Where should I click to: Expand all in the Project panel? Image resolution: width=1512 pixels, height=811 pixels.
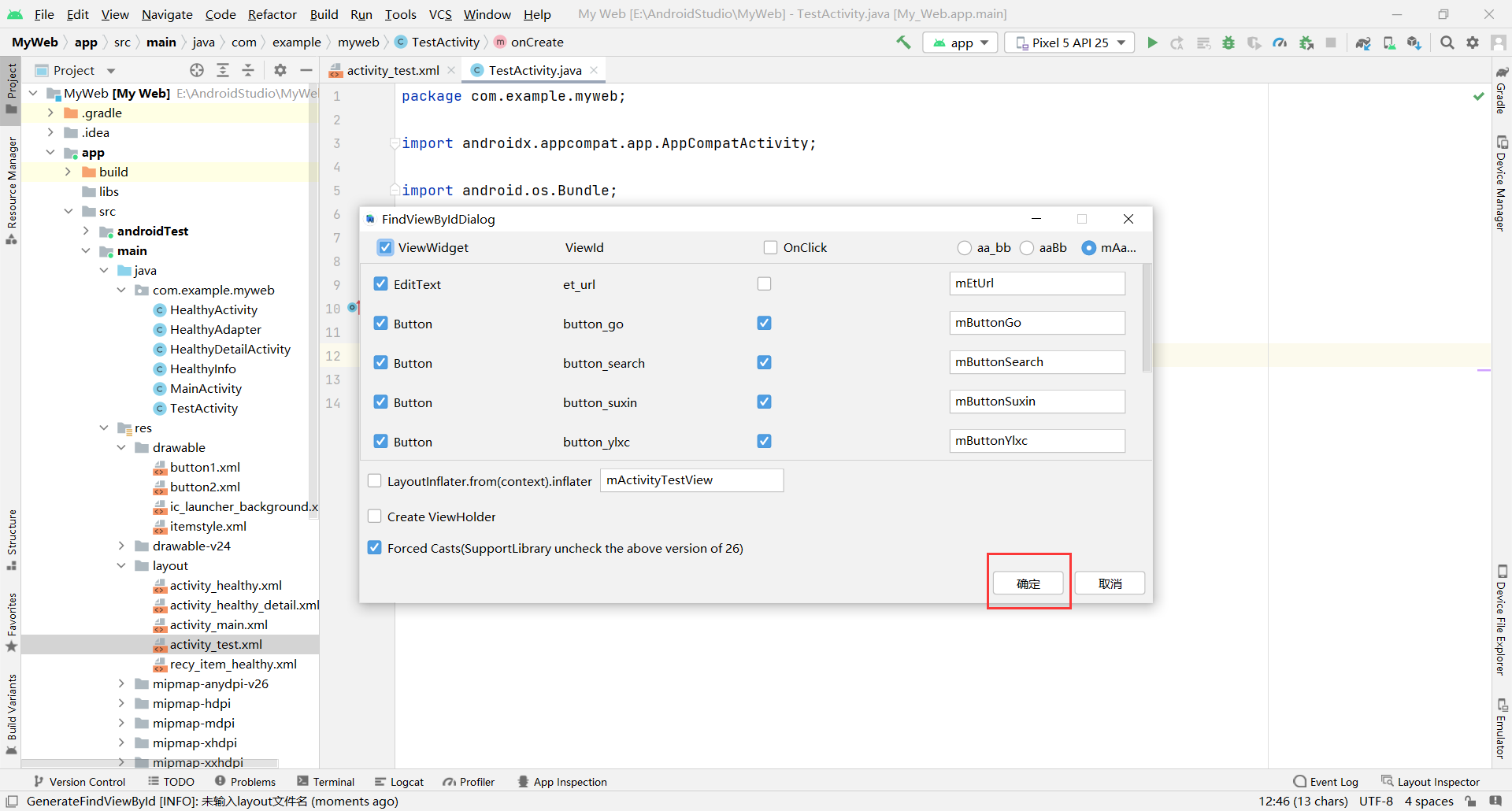(x=223, y=70)
